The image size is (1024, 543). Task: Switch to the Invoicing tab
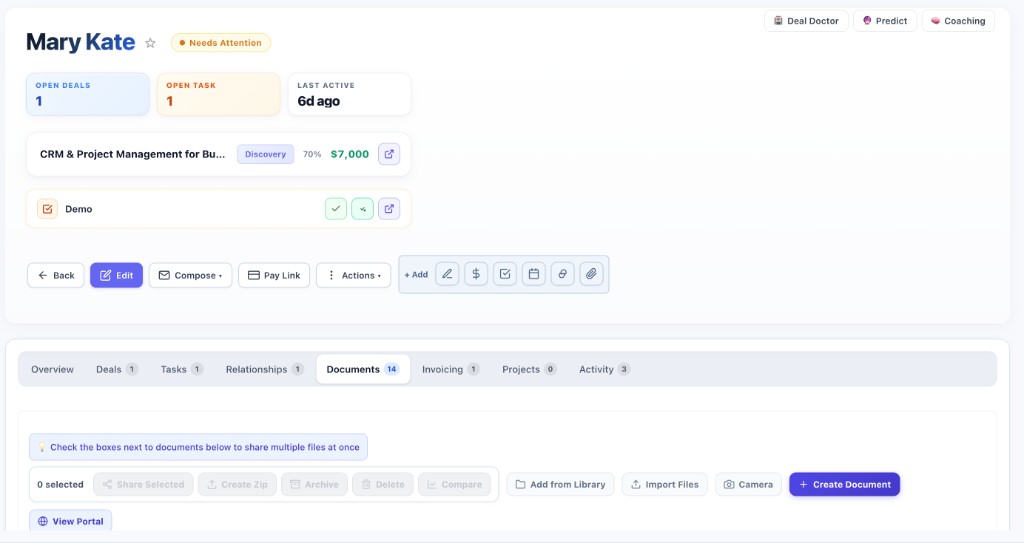point(450,369)
